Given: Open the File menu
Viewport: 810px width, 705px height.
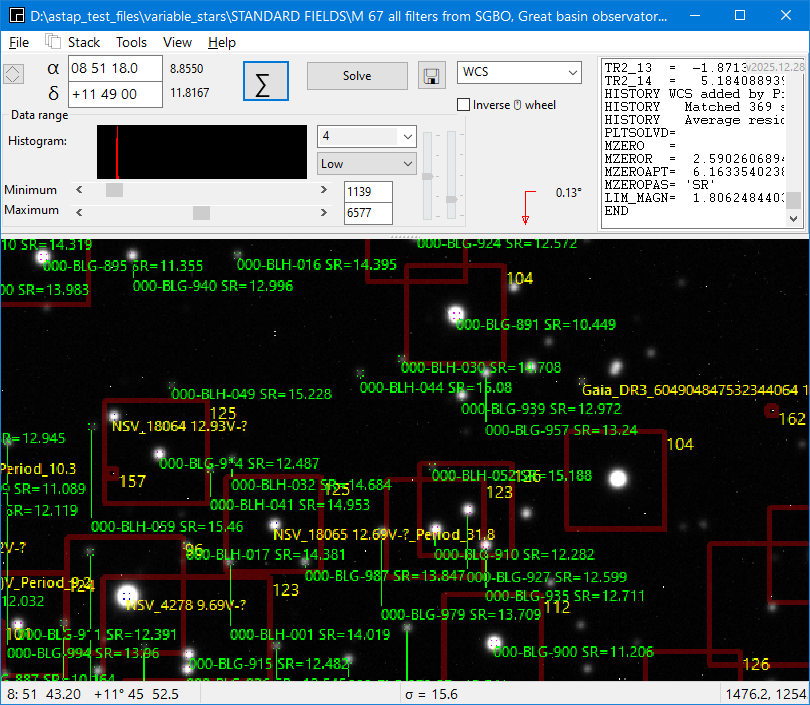Looking at the screenshot, I should [x=19, y=42].
